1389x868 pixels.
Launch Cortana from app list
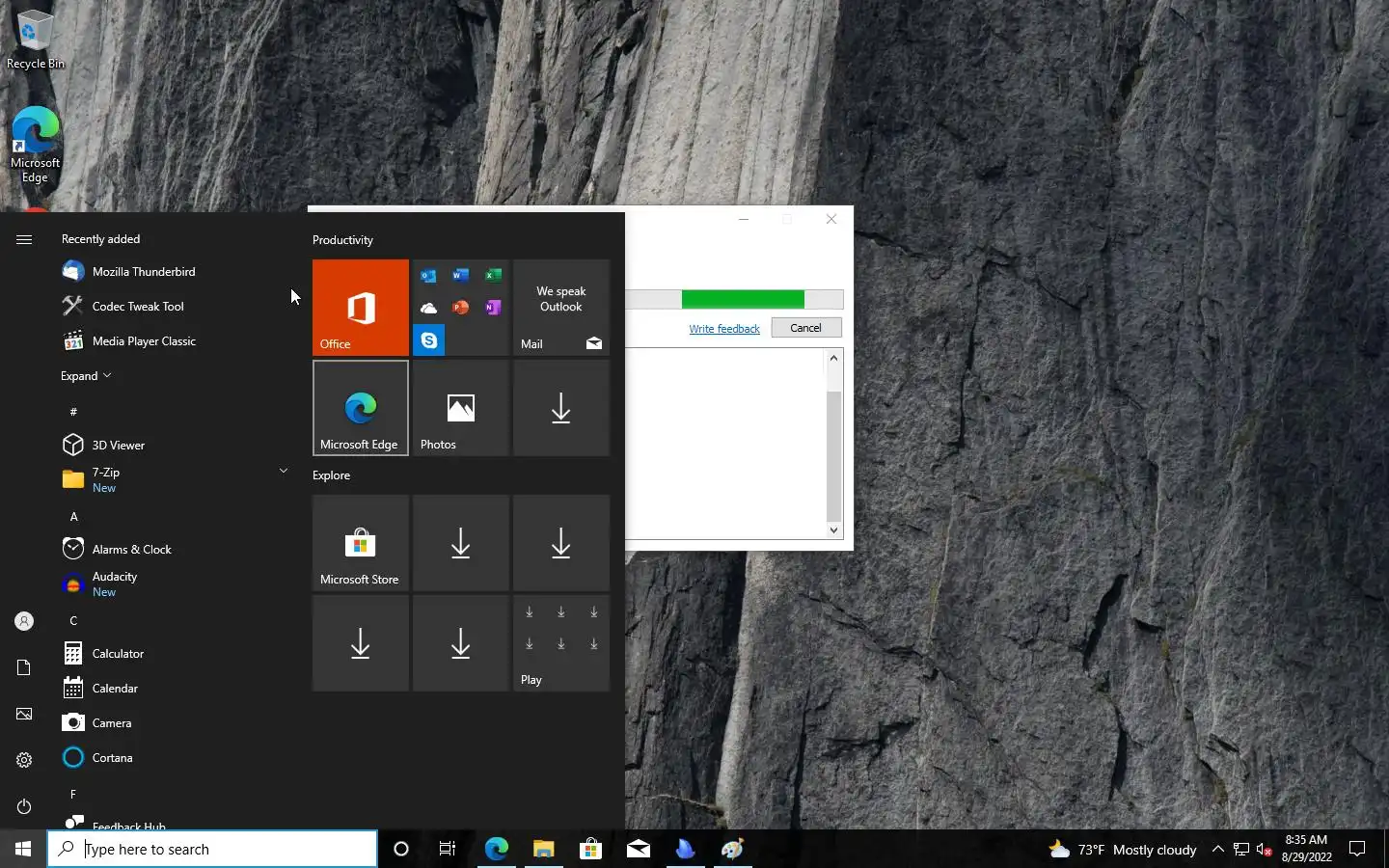click(x=174, y=758)
